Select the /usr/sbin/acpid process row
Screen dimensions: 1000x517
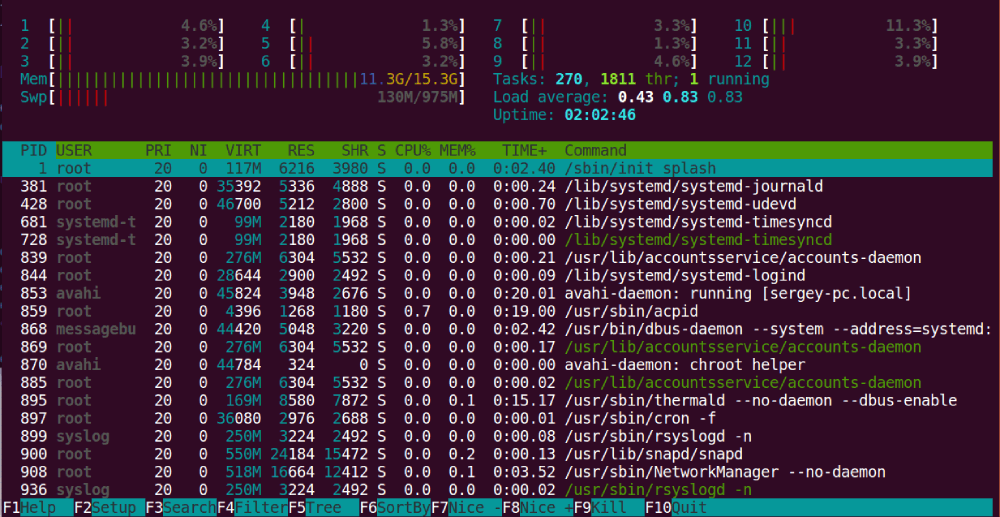coord(497,312)
